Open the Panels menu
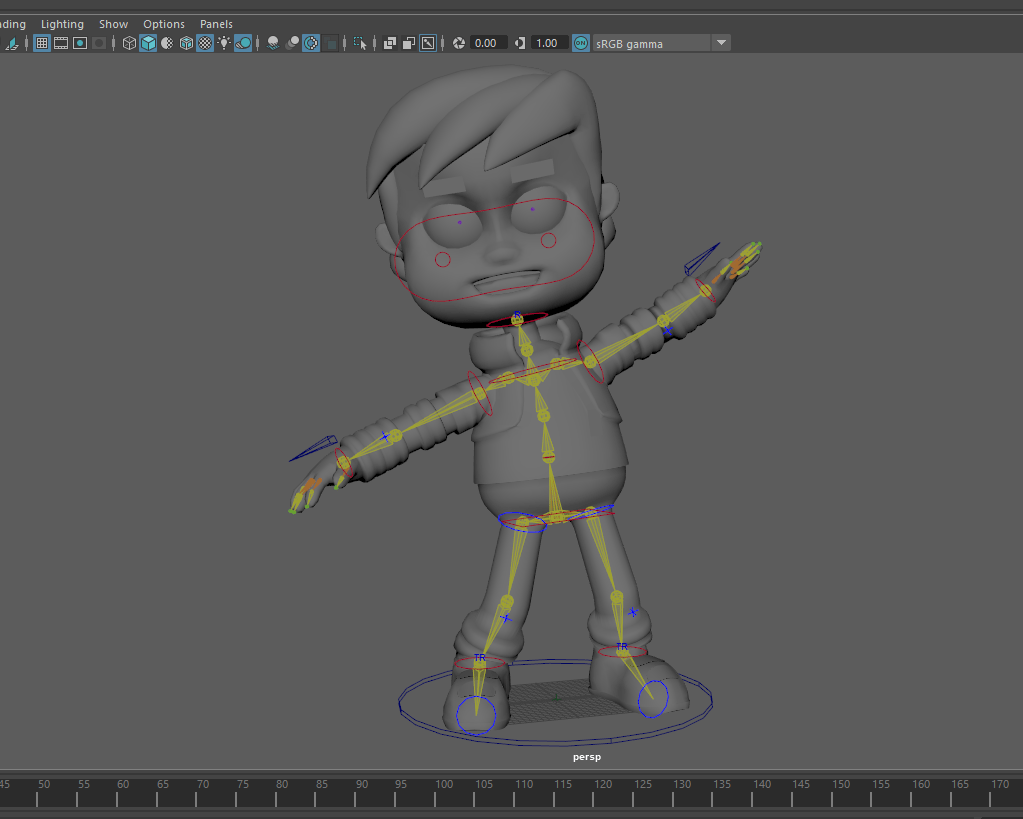Viewport: 1023px width, 819px height. point(216,24)
